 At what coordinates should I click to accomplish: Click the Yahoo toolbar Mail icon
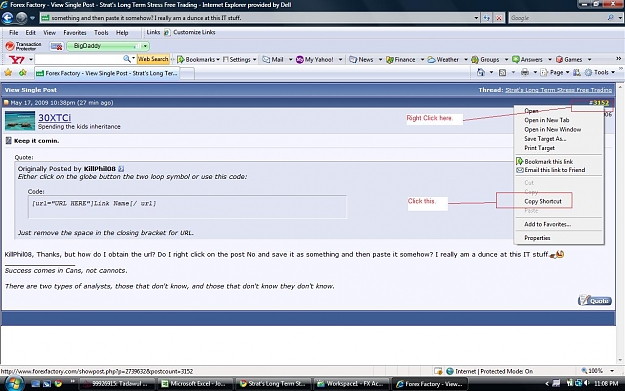[x=273, y=59]
